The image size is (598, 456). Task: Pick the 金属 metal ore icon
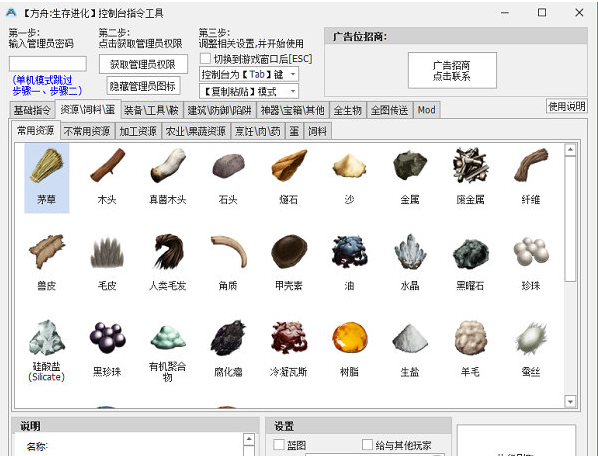pyautogui.click(x=410, y=165)
